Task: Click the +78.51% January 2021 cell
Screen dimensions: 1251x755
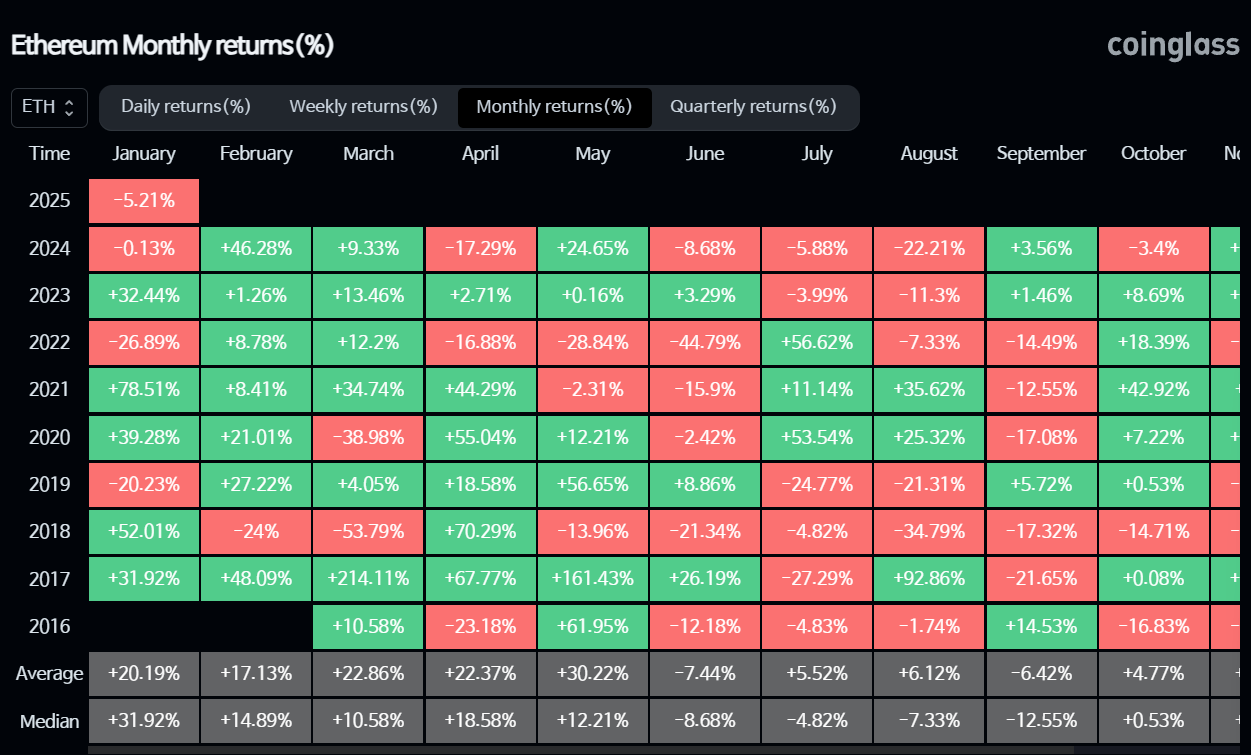Action: tap(144, 390)
